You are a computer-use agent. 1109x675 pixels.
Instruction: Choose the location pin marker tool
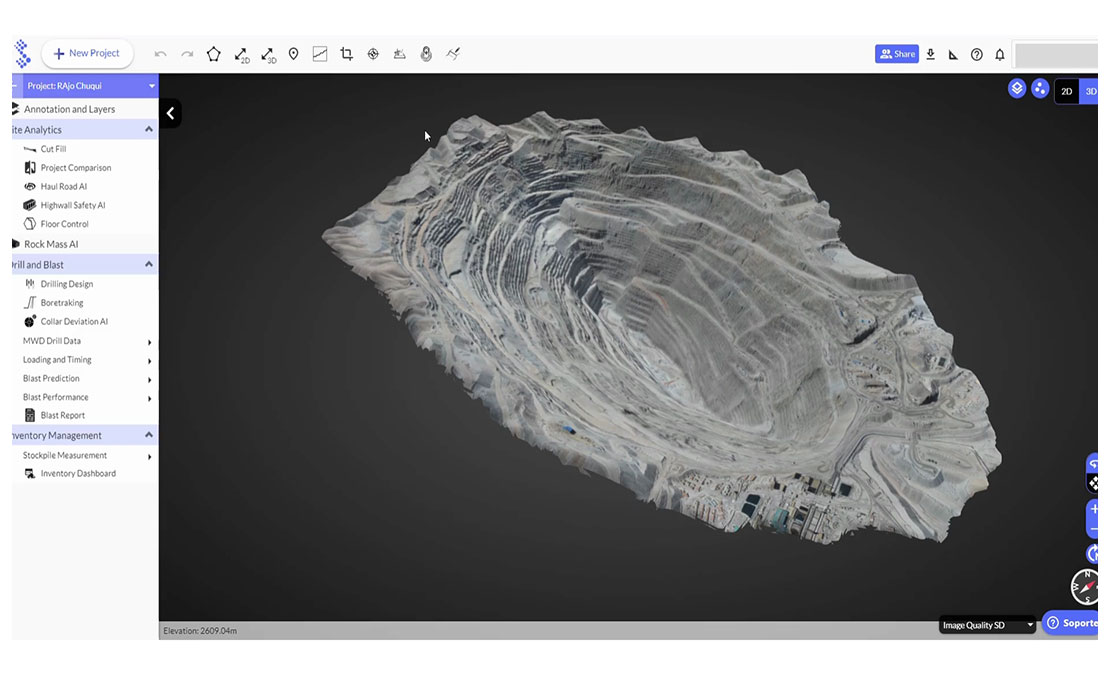293,54
